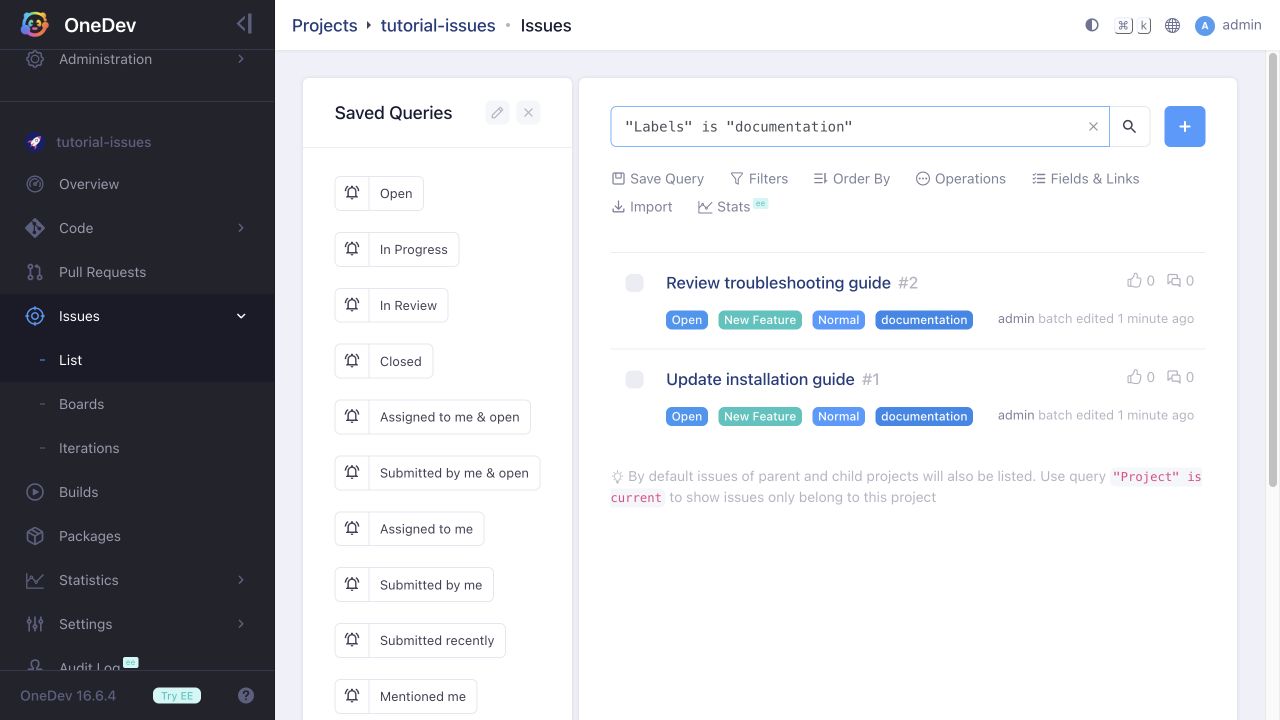The image size is (1280, 720).
Task: Click the bell icon for In Review
Action: pos(352,306)
